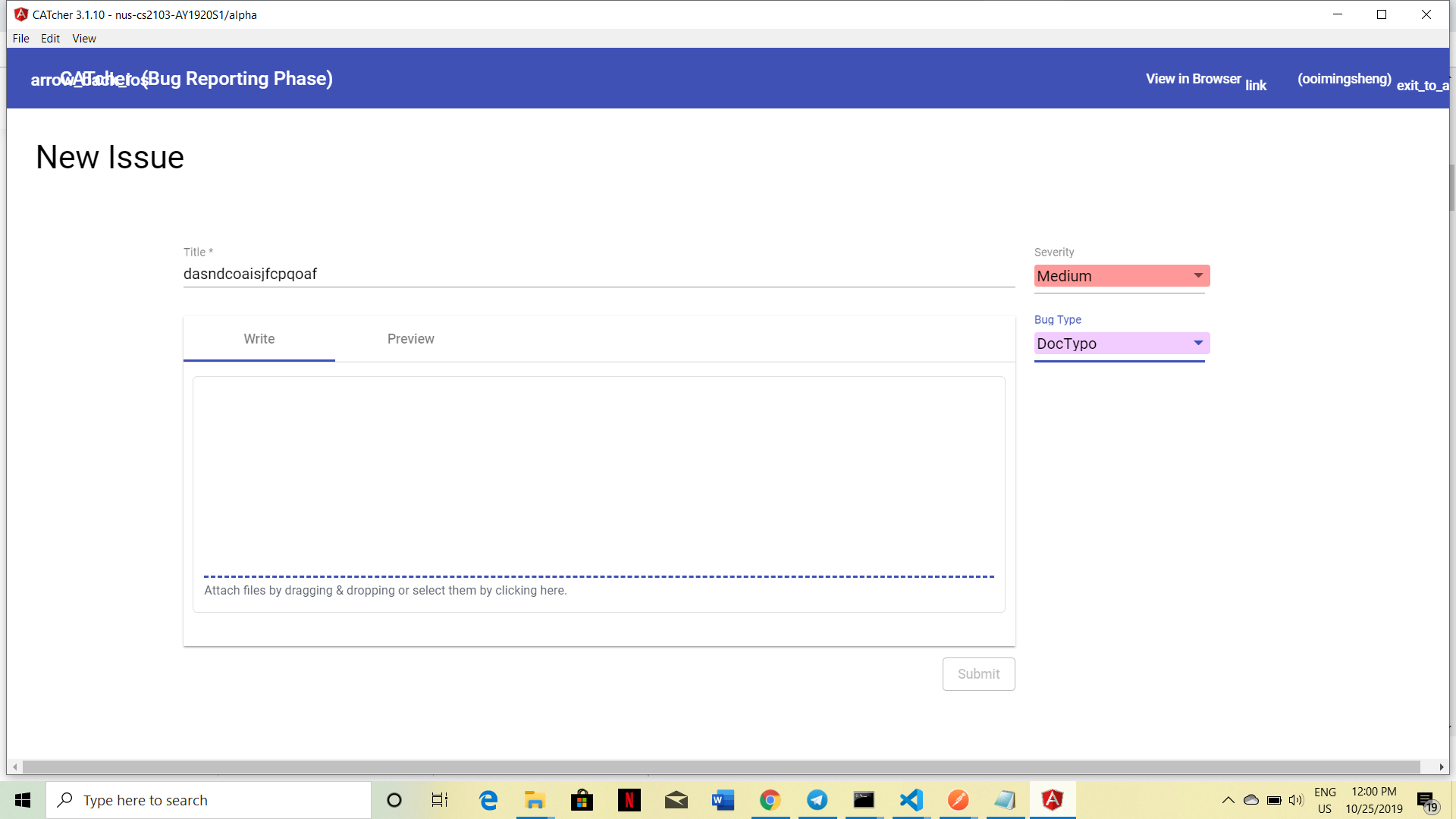Open Microsoft Word from the taskbar
The width and height of the screenshot is (1456, 819).
pos(723,800)
